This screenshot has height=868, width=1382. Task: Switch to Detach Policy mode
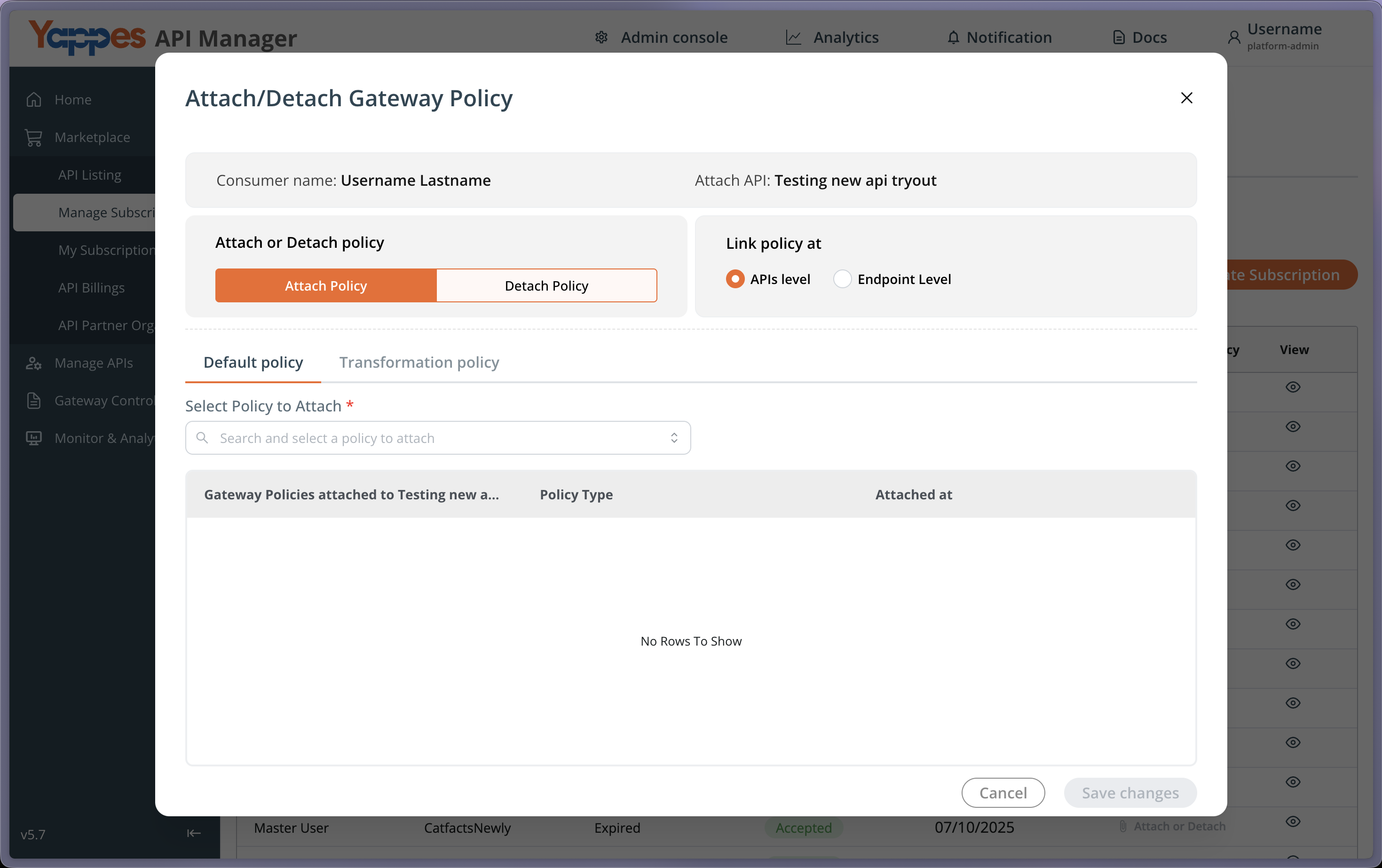[x=546, y=285]
